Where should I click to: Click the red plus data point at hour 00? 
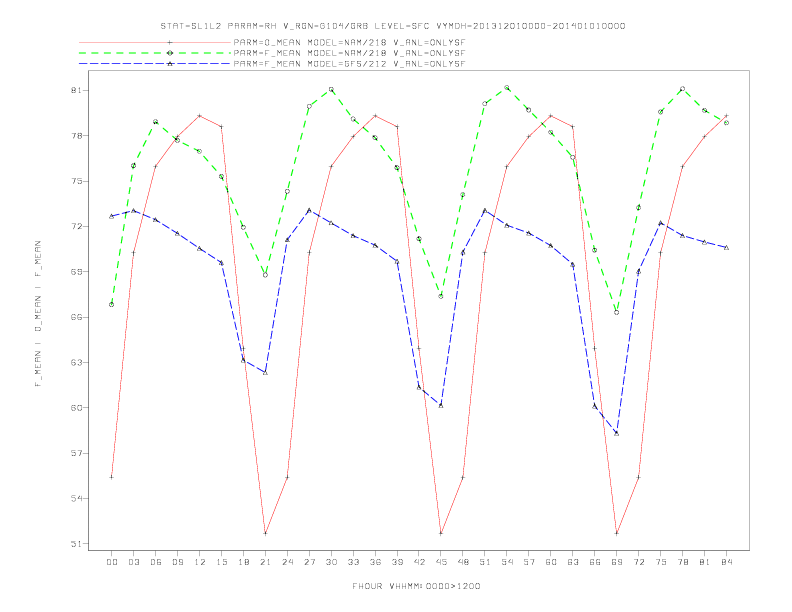112,477
